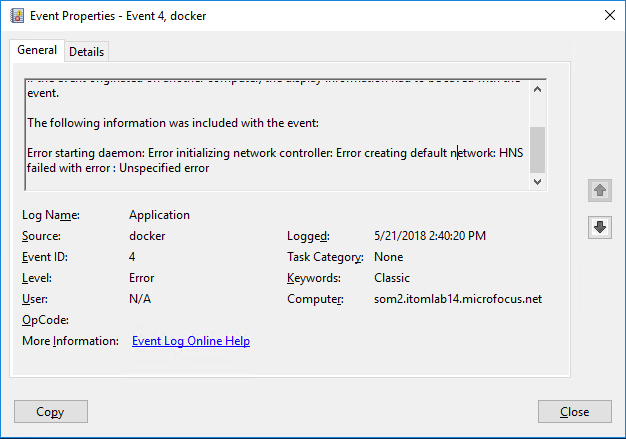Close the Event Properties dialog with X
The width and height of the screenshot is (626, 439).
pos(610,16)
